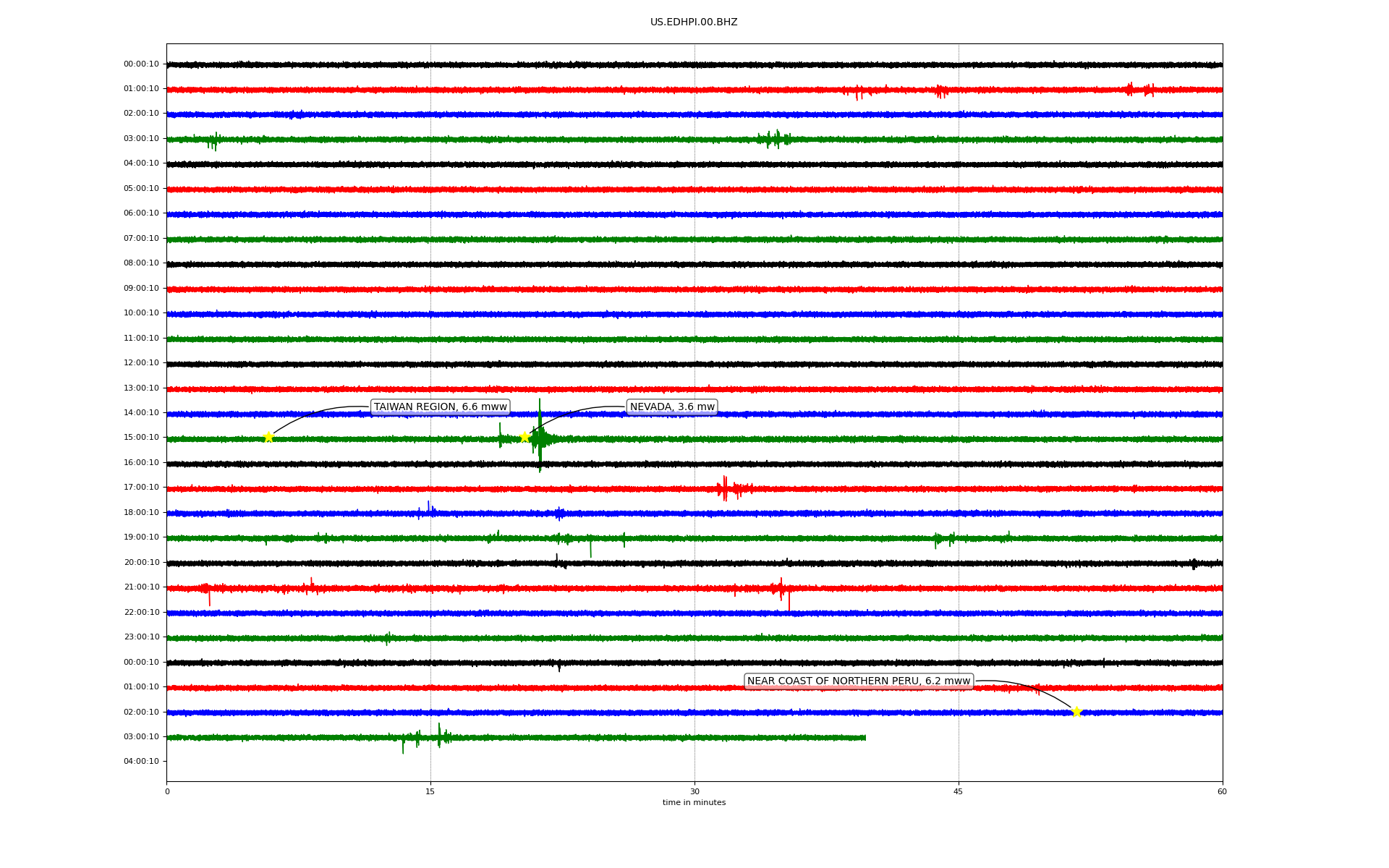This screenshot has height=868, width=1389.
Task: Click the red 17:00:10 trace burst
Action: coord(726,489)
